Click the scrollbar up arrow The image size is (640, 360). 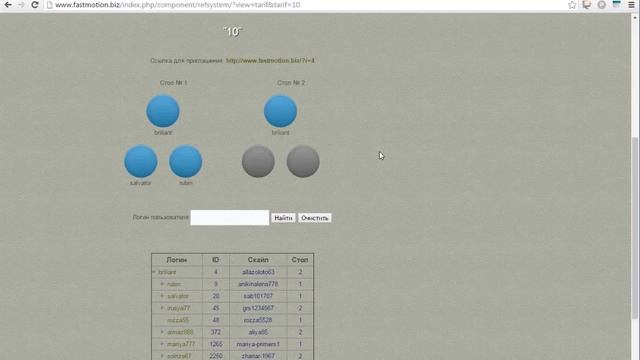pyautogui.click(x=635, y=18)
